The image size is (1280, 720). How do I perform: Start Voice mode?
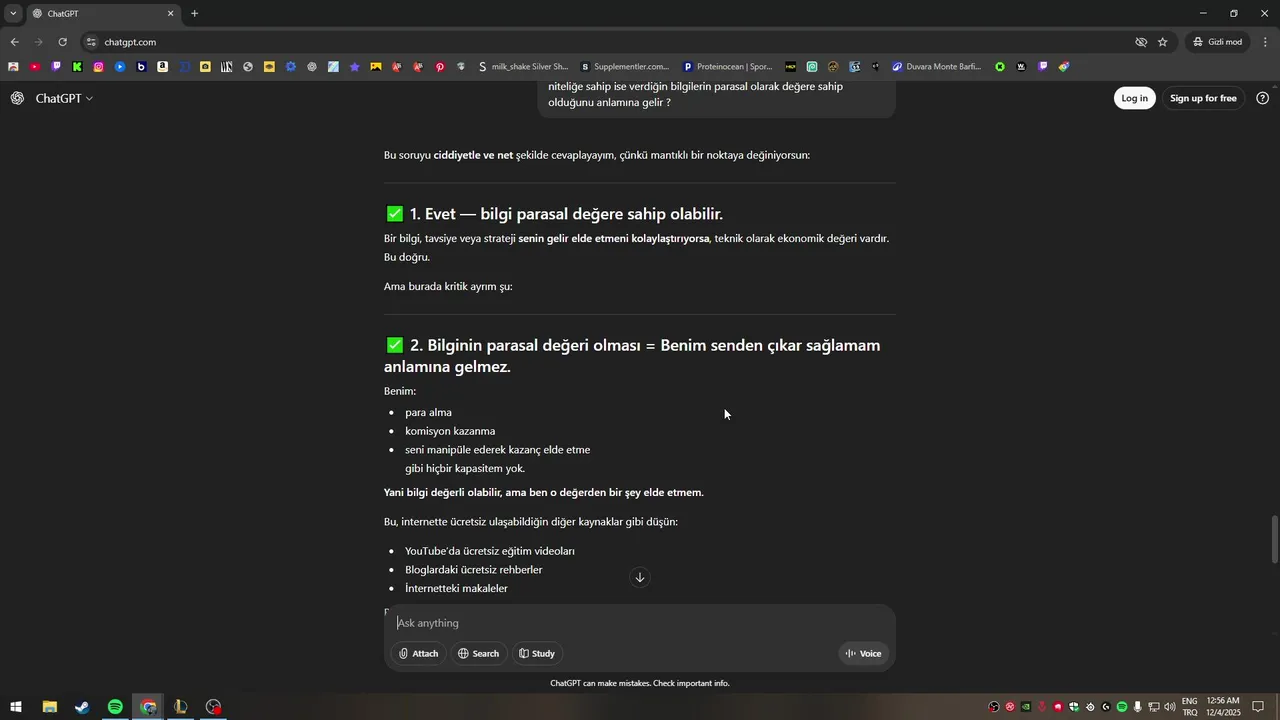[x=863, y=653]
